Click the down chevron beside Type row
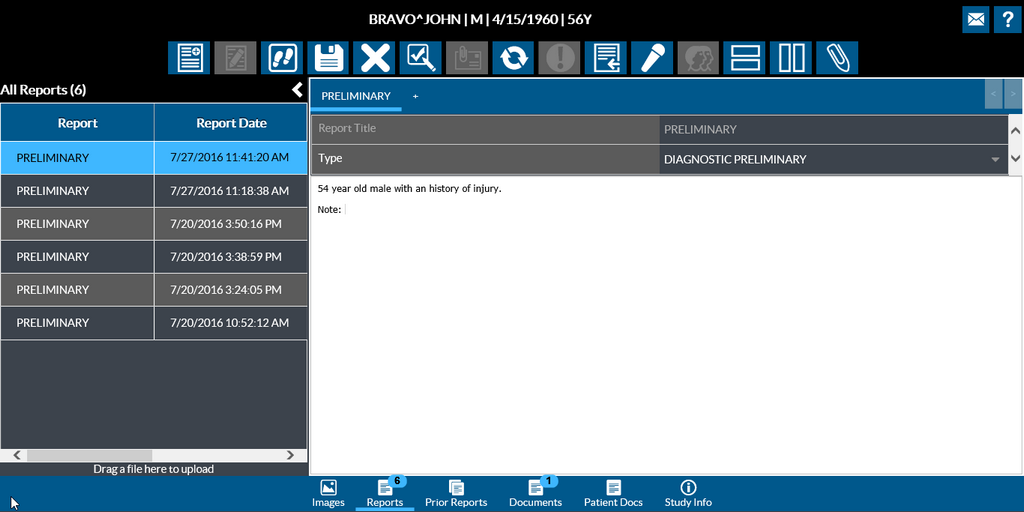Screen dimensions: 1024x512 (1016, 159)
